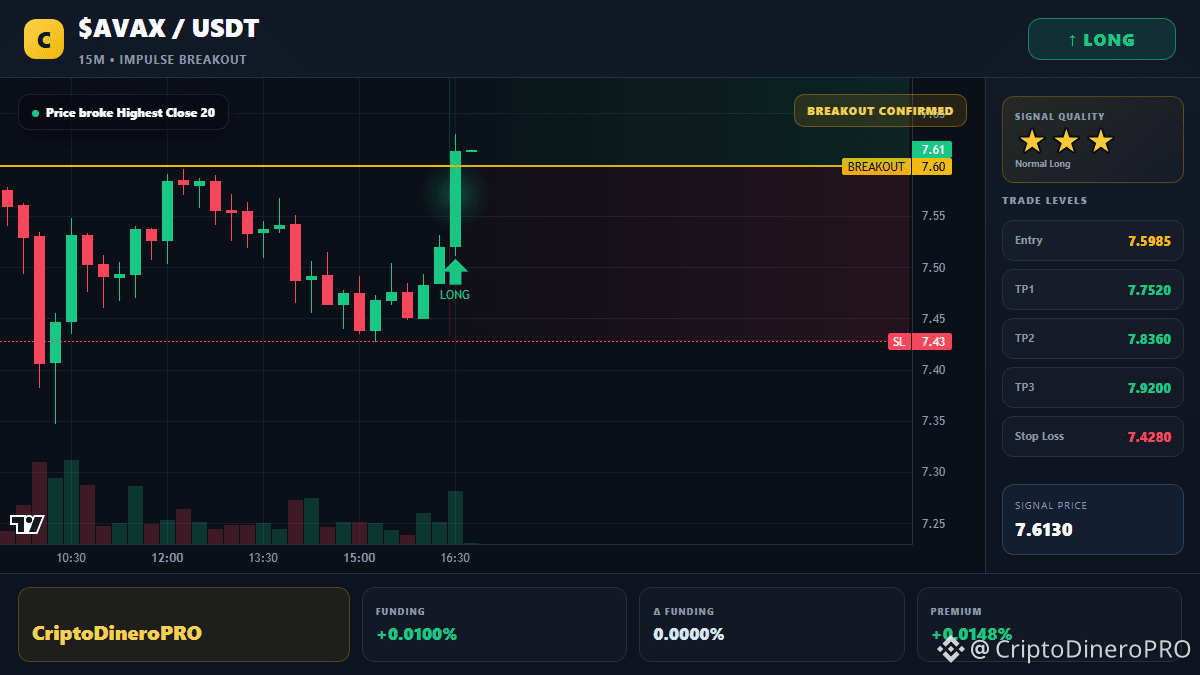Click the yellow C logo icon
This screenshot has height=675, width=1200.
pyautogui.click(x=43, y=40)
